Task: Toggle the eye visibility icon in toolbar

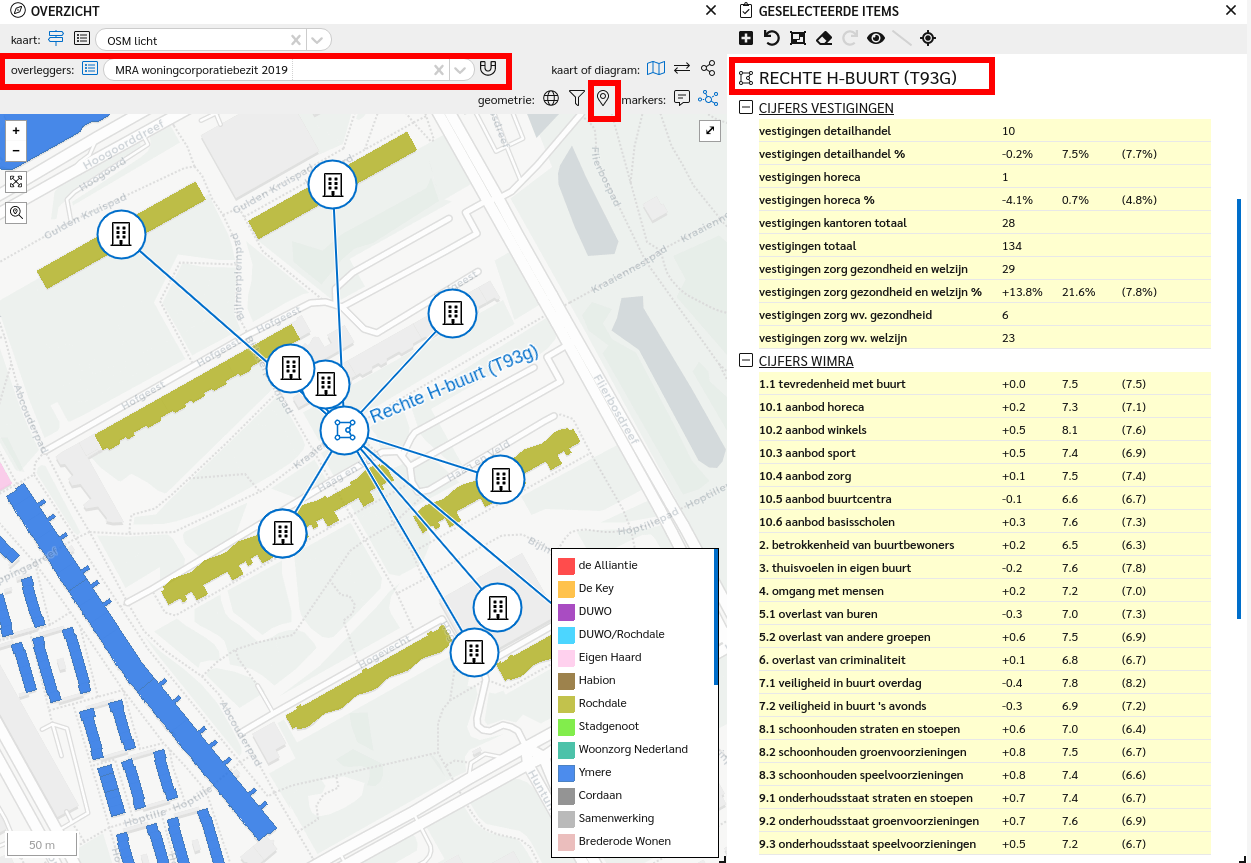Action: click(876, 38)
